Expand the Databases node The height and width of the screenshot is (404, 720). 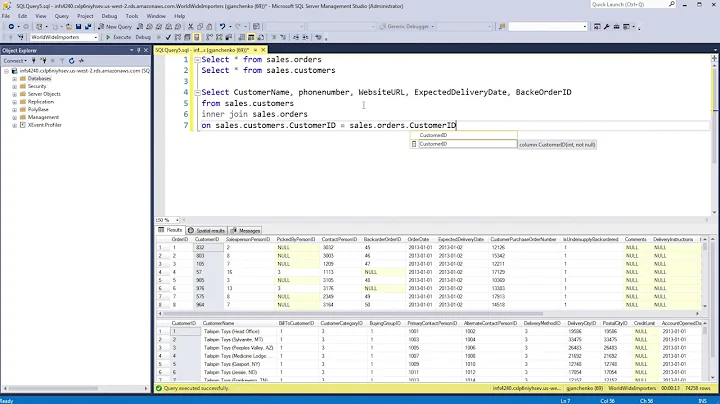pyautogui.click(x=14, y=79)
